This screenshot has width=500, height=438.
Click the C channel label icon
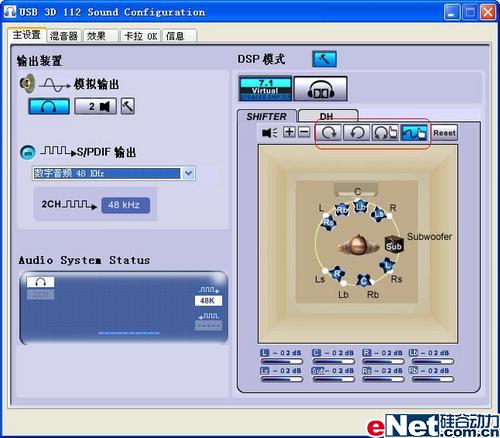[317, 353]
